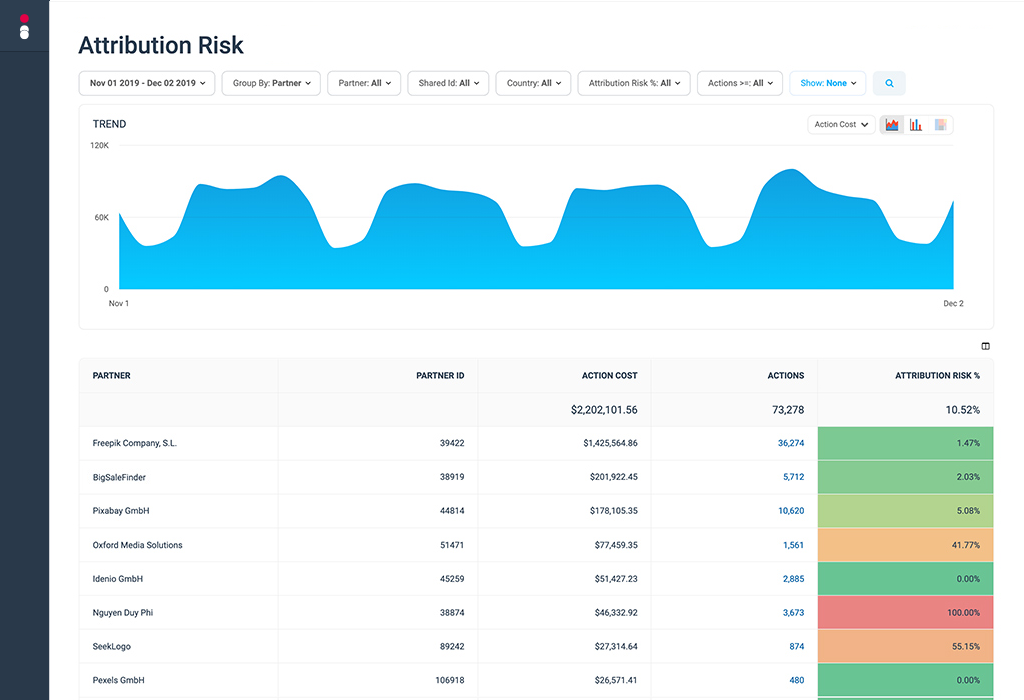Open the Group By Partner dropdown

coord(271,83)
